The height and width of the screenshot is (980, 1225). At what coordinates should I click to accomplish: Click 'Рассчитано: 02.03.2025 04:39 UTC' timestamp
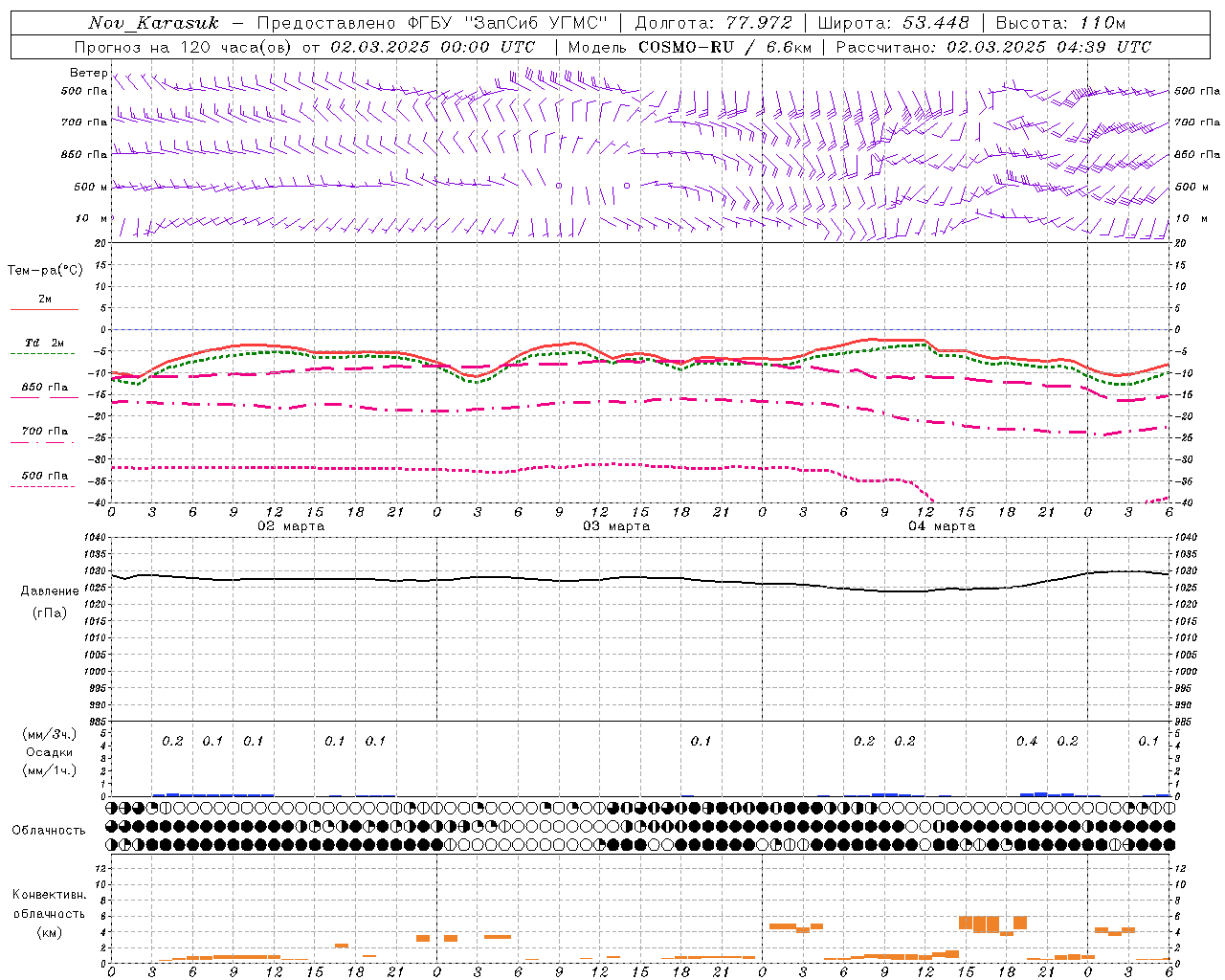(993, 47)
